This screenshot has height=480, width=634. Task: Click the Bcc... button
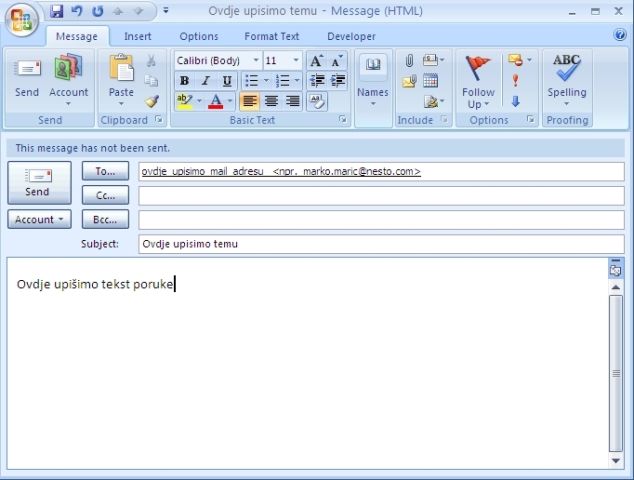105,219
